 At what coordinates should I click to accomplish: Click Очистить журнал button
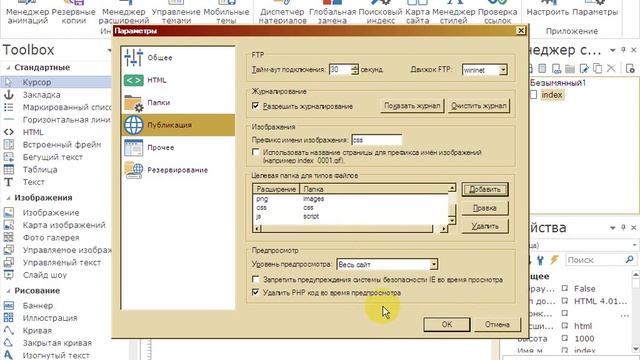point(478,106)
